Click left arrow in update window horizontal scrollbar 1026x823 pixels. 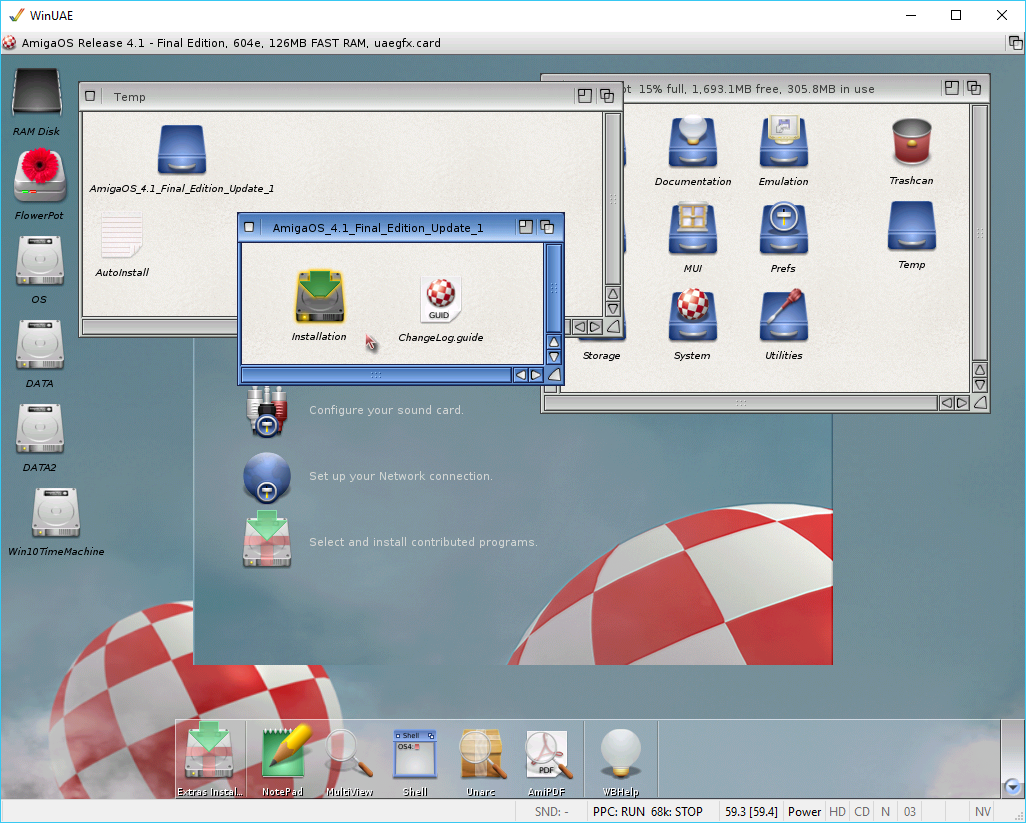pyautogui.click(x=520, y=375)
